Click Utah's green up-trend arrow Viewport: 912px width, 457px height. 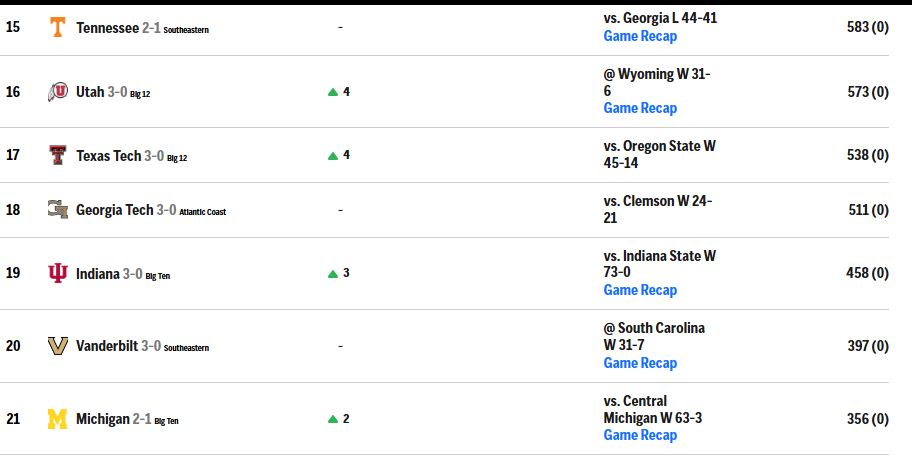click(333, 92)
